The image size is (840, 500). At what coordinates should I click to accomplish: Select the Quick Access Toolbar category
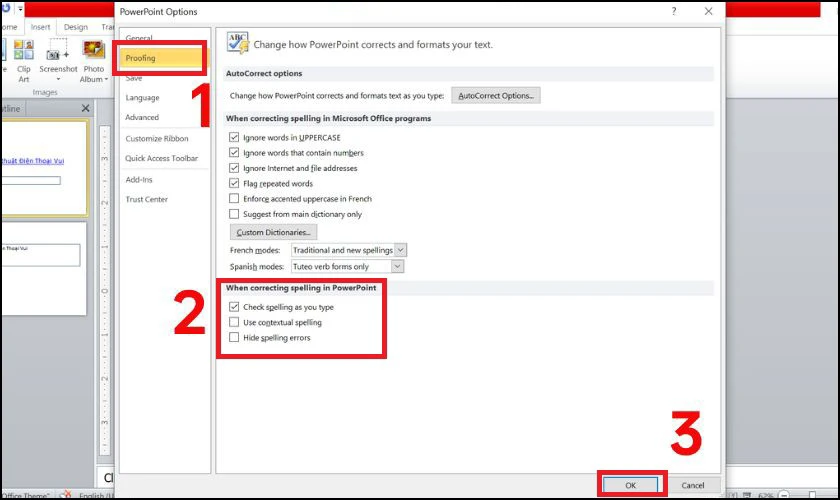click(x=164, y=158)
